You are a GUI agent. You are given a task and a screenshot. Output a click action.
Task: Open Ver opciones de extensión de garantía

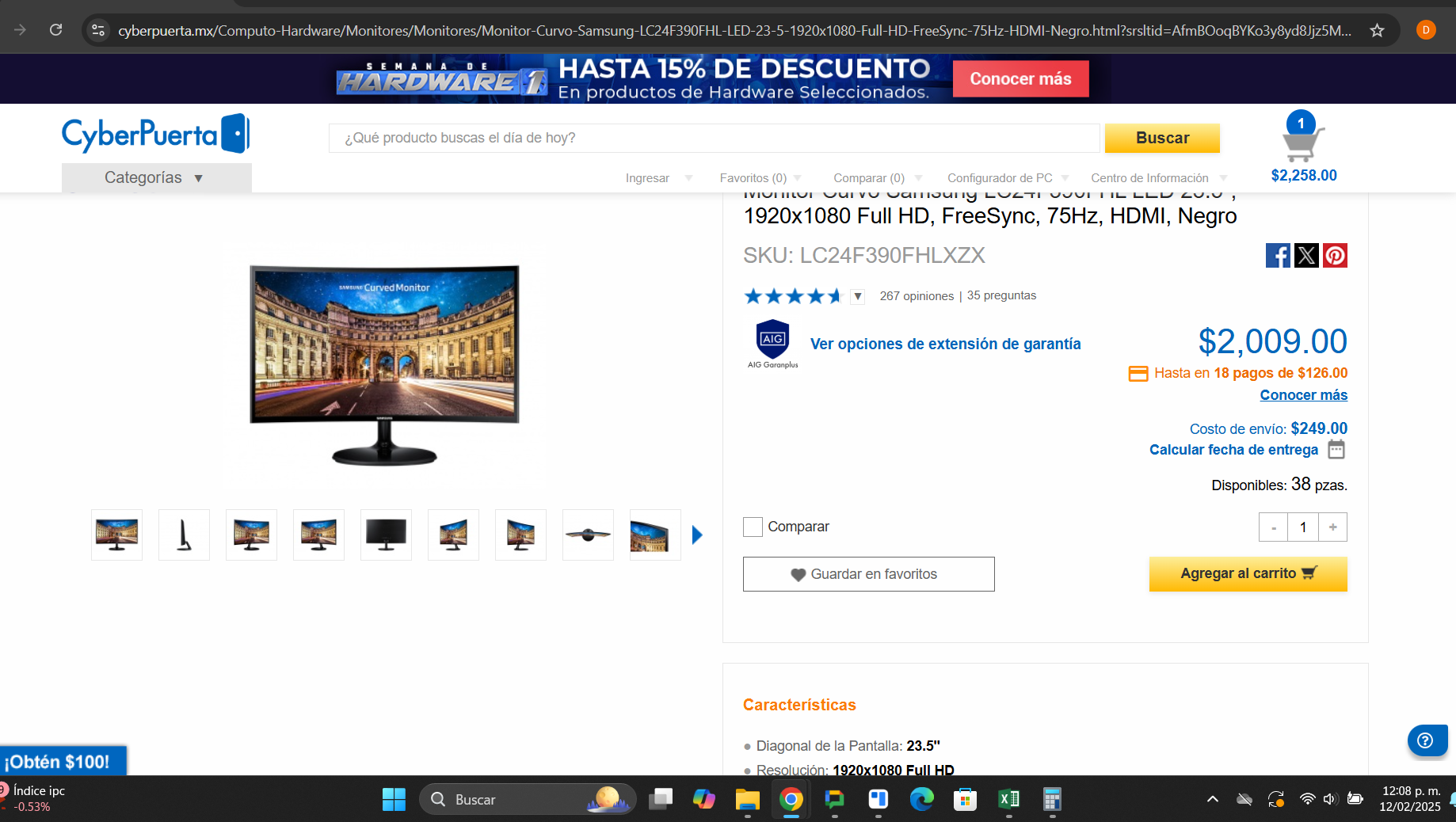[945, 344]
